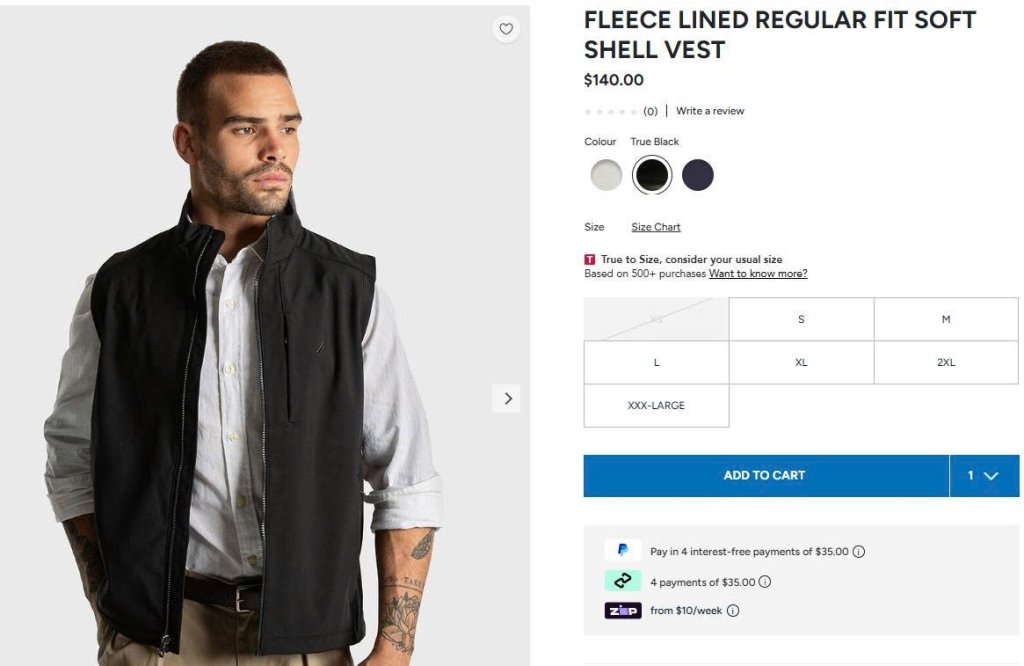Click the Zip logo icon

(x=622, y=610)
